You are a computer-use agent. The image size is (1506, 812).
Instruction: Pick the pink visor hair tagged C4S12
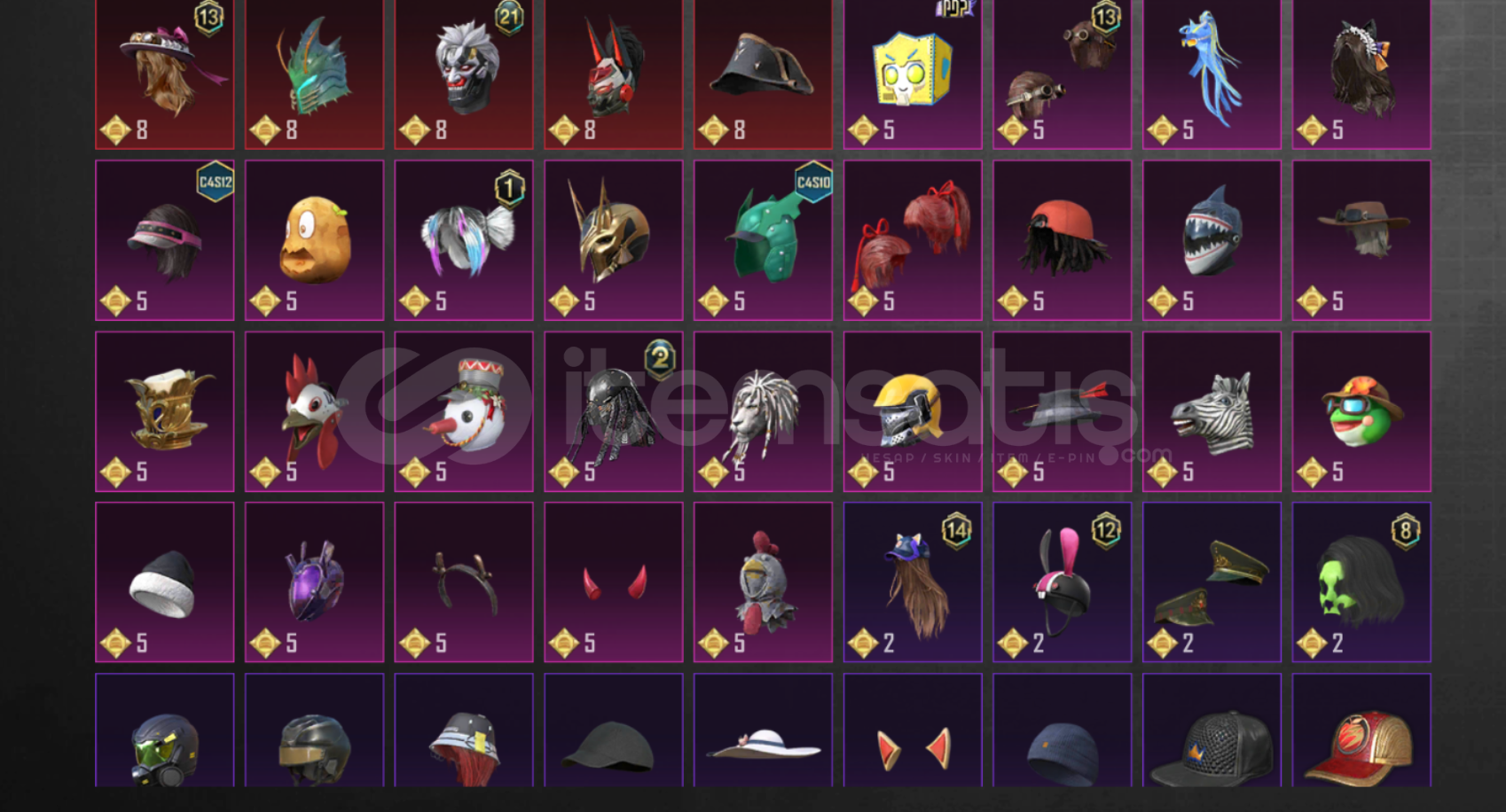pos(165,240)
